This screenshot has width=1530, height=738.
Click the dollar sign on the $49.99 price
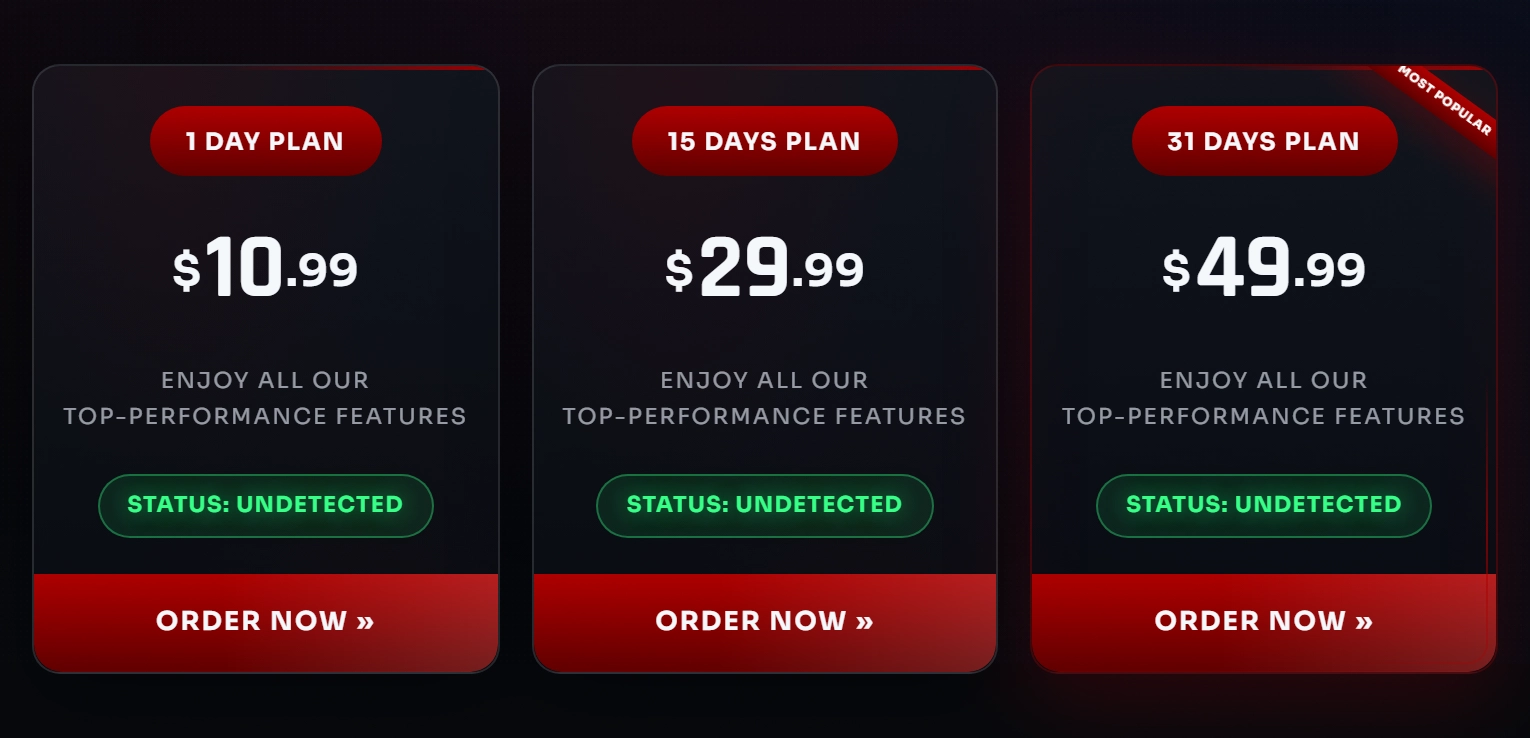(x=1176, y=270)
